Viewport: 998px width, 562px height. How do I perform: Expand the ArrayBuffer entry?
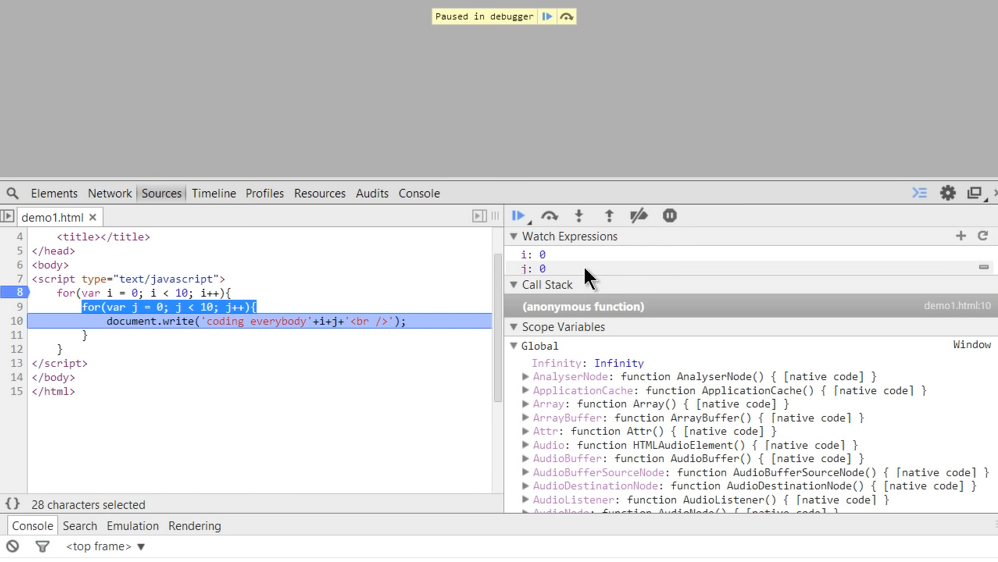[526, 418]
